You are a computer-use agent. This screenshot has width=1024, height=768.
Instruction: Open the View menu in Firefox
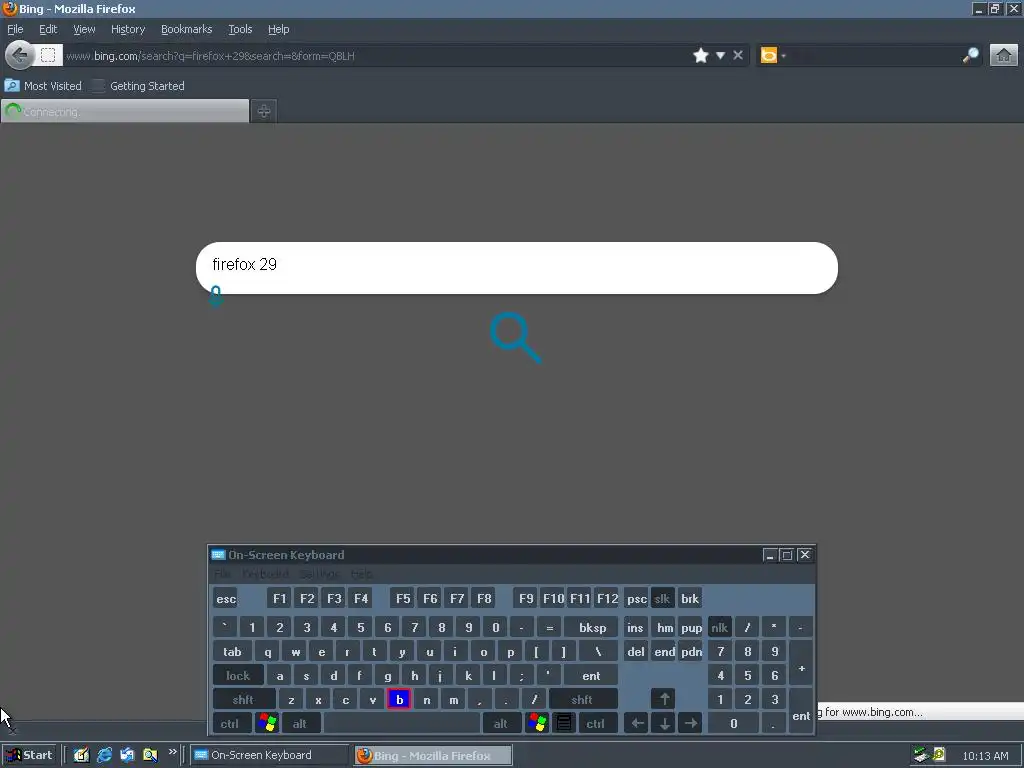pyautogui.click(x=84, y=29)
